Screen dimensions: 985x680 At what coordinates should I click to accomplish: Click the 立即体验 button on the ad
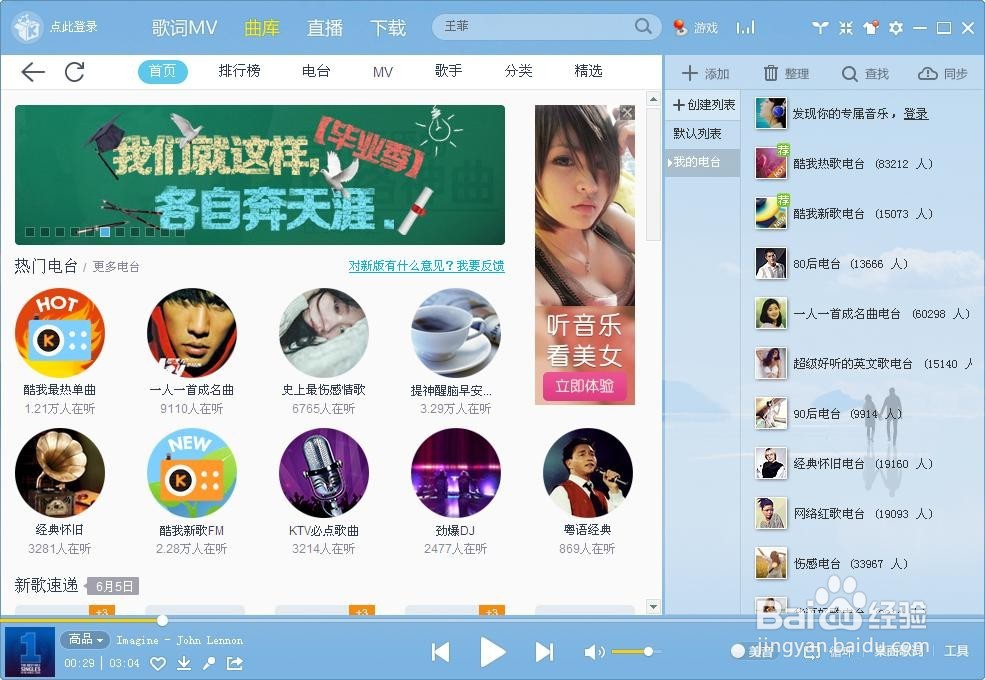pyautogui.click(x=584, y=386)
